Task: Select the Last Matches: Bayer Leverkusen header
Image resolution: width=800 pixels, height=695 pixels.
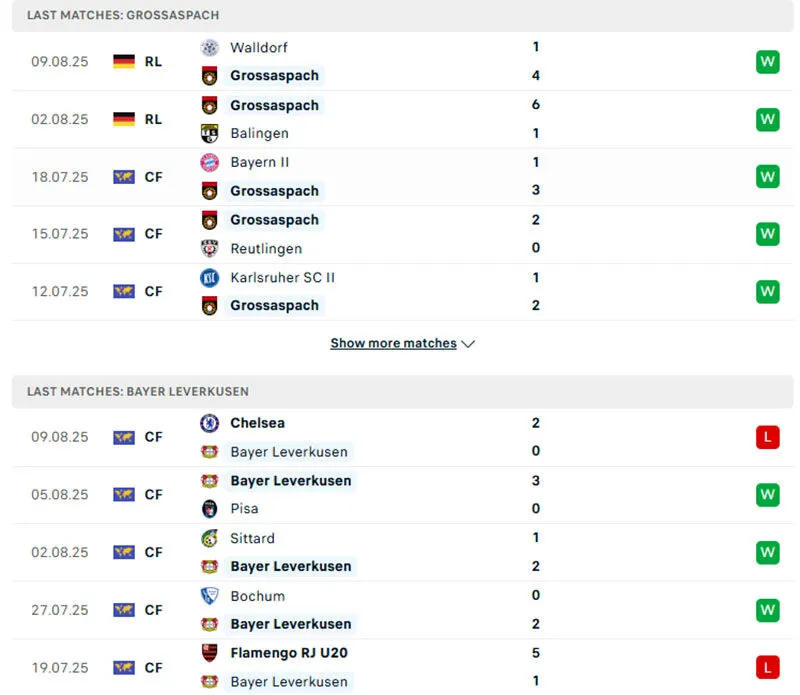Action: coord(138,392)
